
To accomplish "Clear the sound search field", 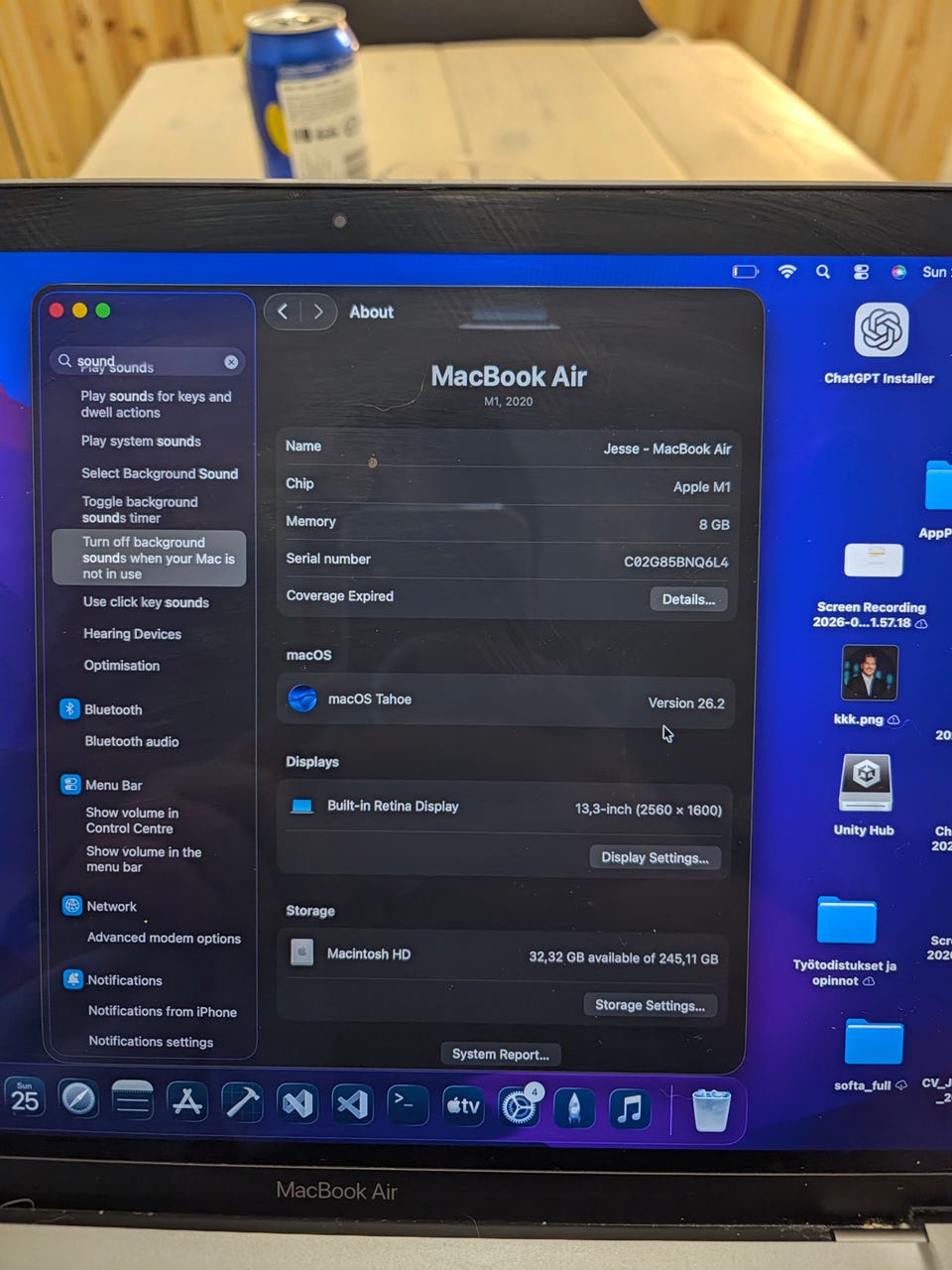I will [x=231, y=362].
